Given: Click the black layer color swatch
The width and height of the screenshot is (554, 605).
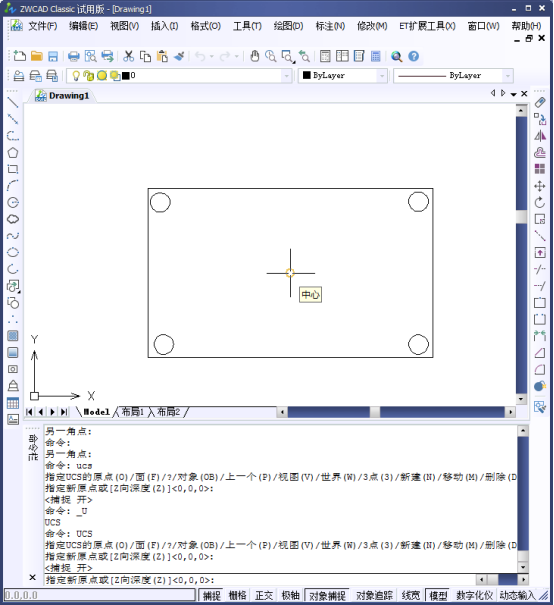Looking at the screenshot, I should pyautogui.click(x=126, y=76).
